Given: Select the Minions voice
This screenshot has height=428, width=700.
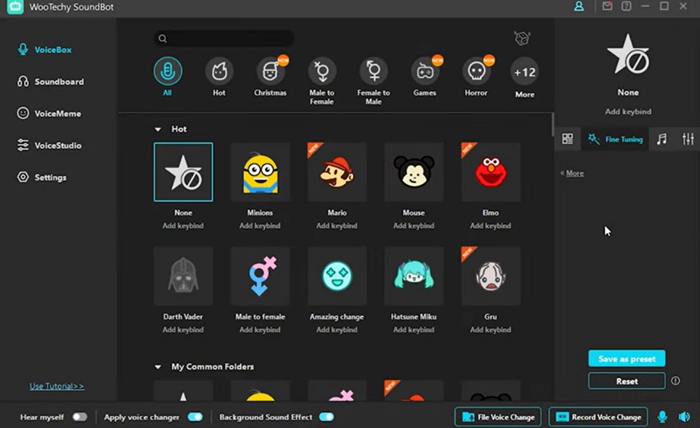Looking at the screenshot, I should point(260,172).
